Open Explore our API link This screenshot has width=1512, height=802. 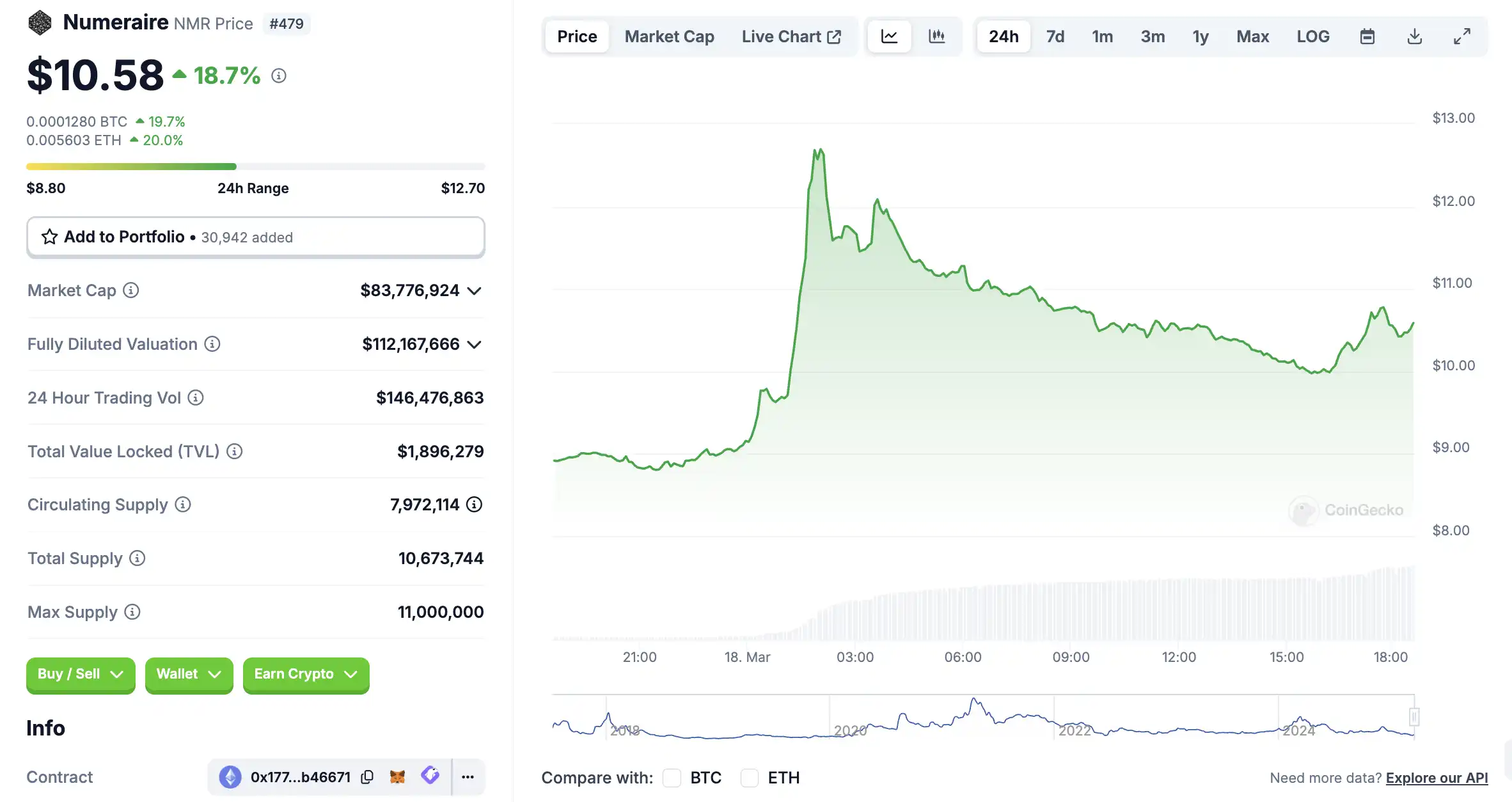pos(1437,778)
